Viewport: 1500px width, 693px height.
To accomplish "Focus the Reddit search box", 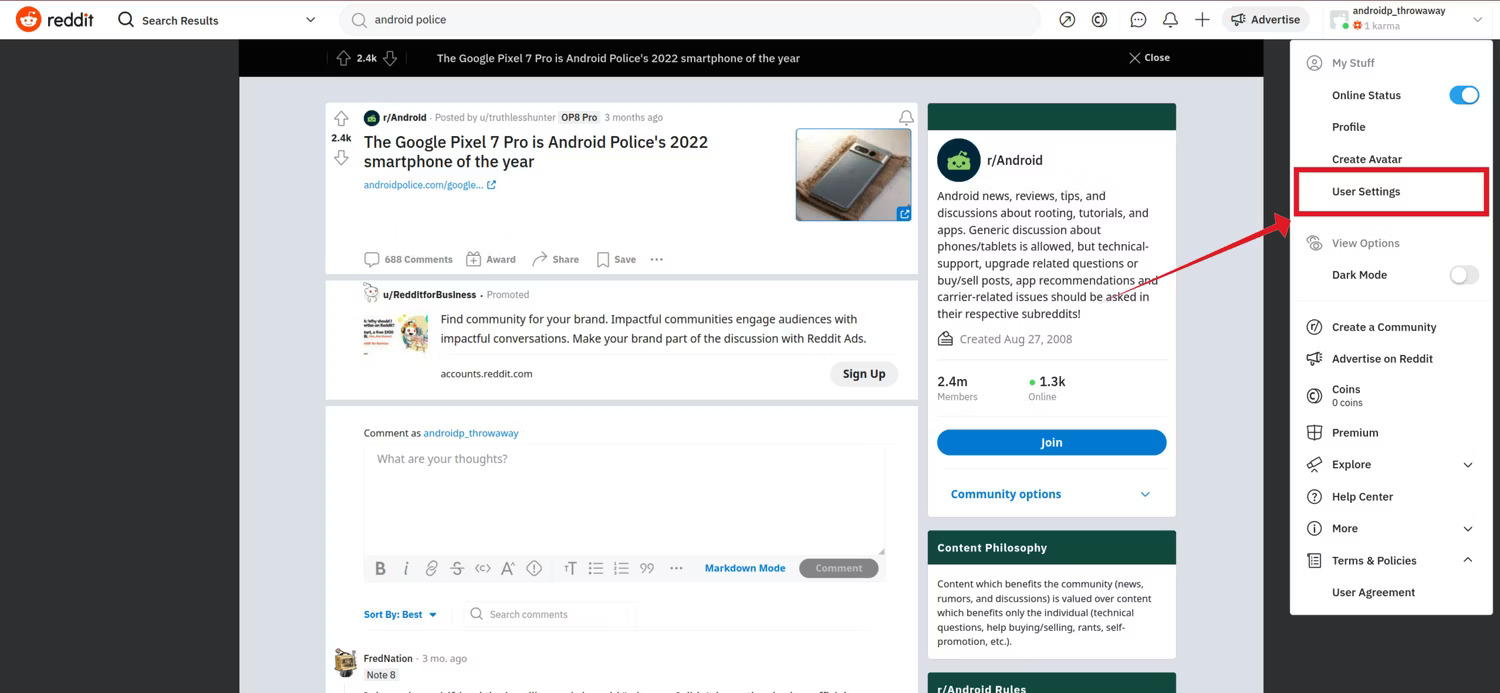I will pyautogui.click(x=690, y=20).
